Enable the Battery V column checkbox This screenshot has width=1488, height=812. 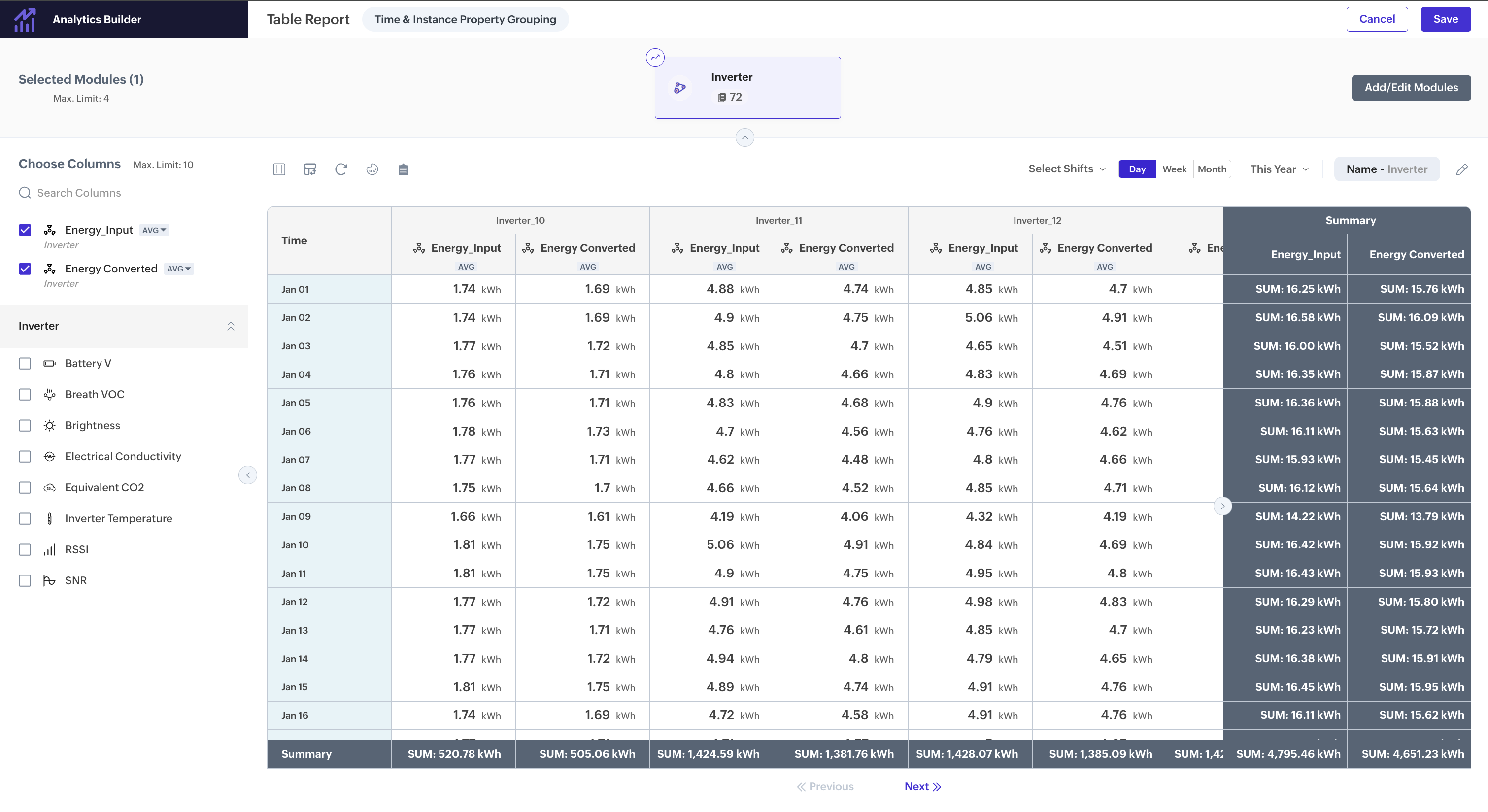click(x=25, y=363)
